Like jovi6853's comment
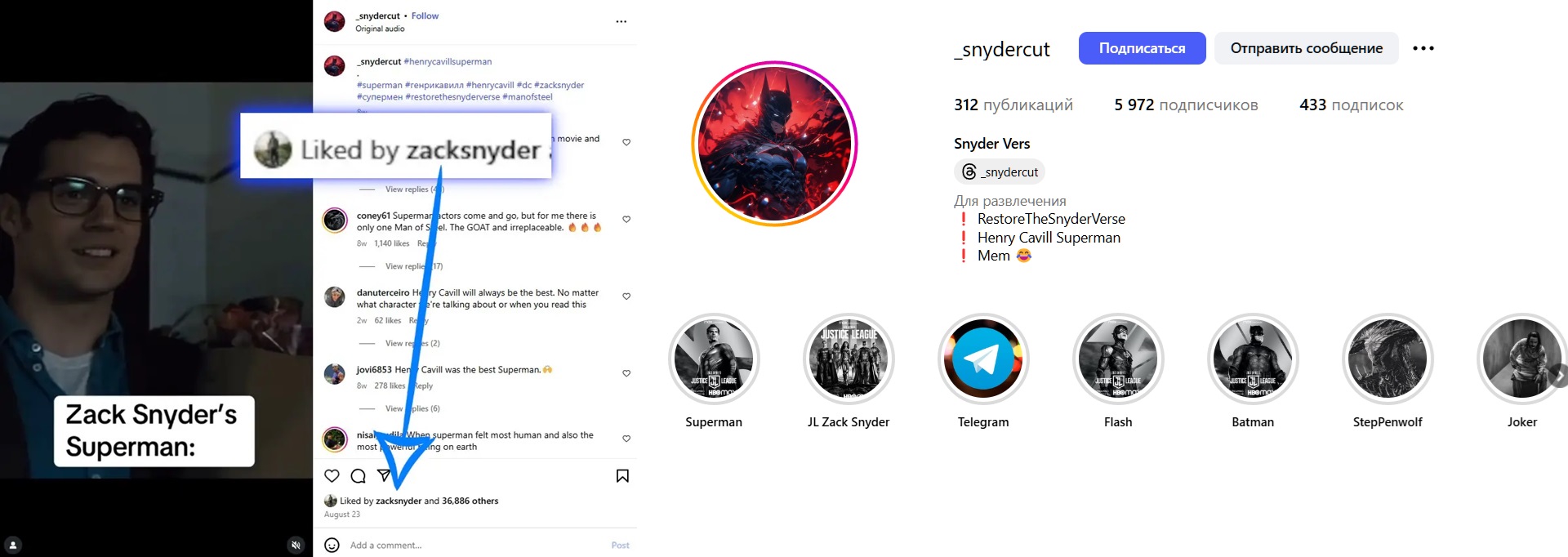 pyautogui.click(x=626, y=373)
